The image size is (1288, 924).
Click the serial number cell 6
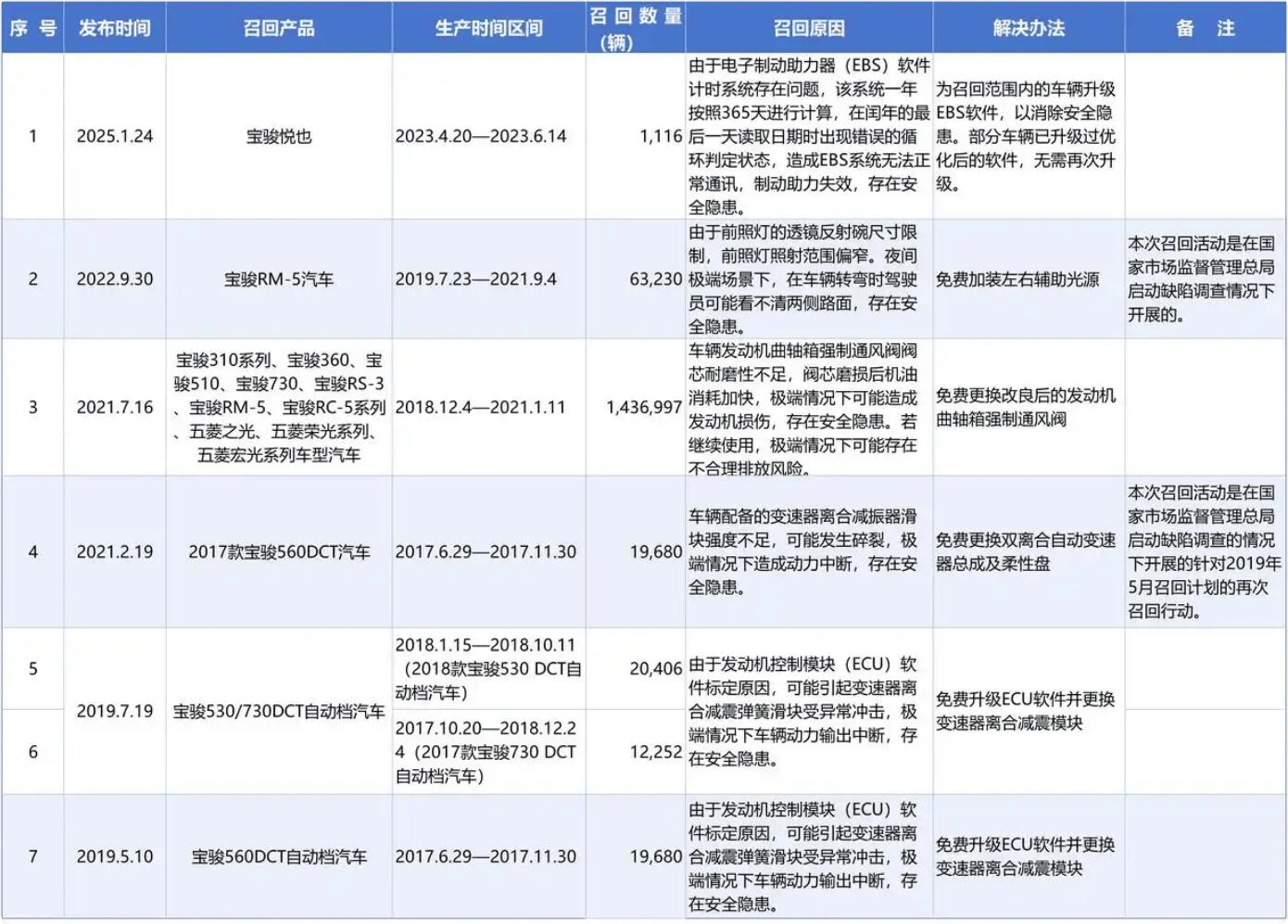32,752
